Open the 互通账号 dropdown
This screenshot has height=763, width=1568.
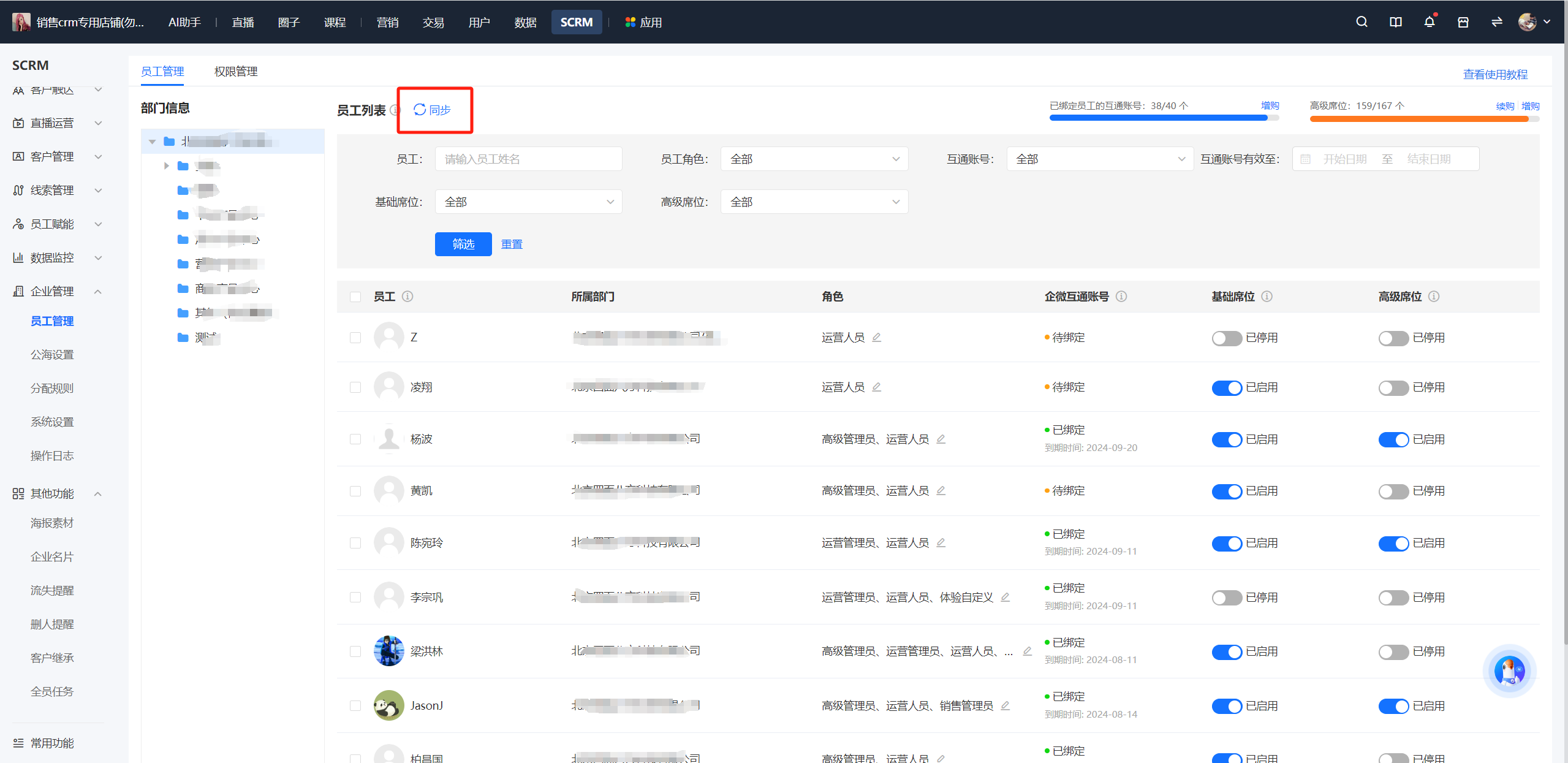tap(1100, 159)
